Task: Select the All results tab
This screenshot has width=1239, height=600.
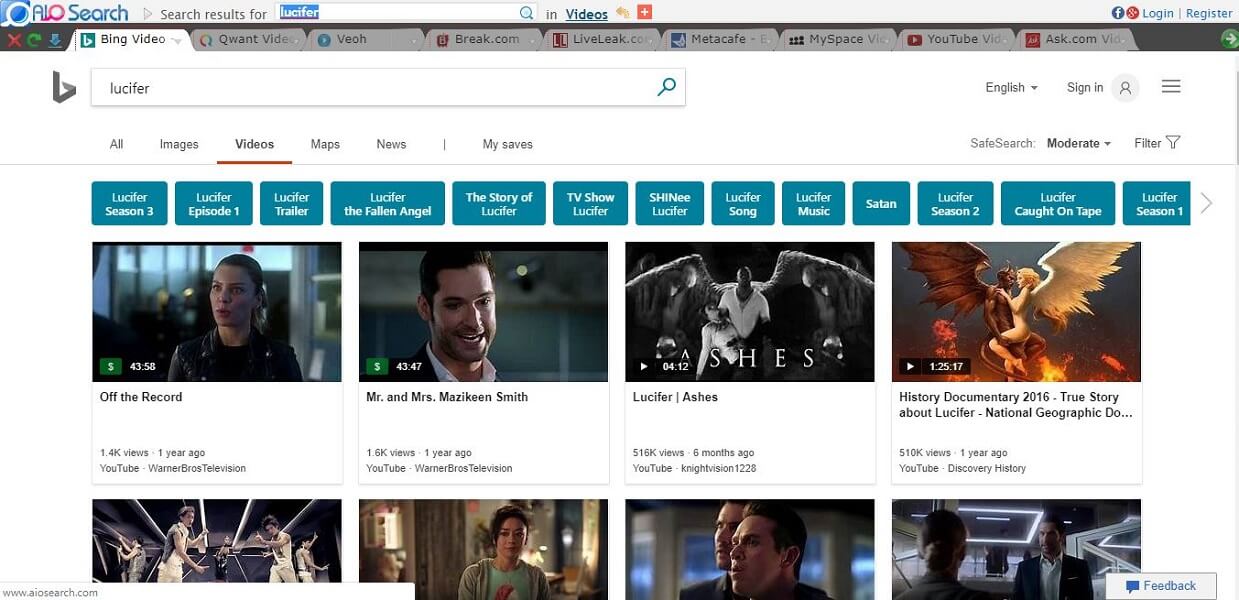Action: point(116,144)
